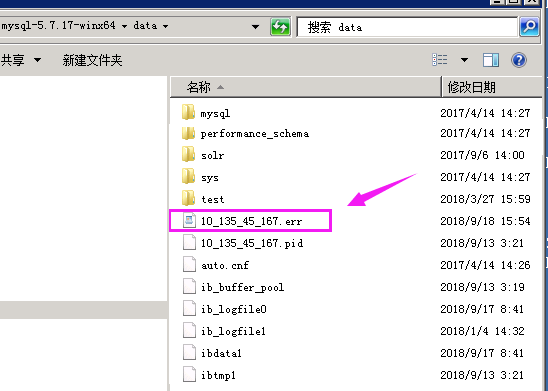Click date 2018/9/18 15:54 of err file

(485, 221)
